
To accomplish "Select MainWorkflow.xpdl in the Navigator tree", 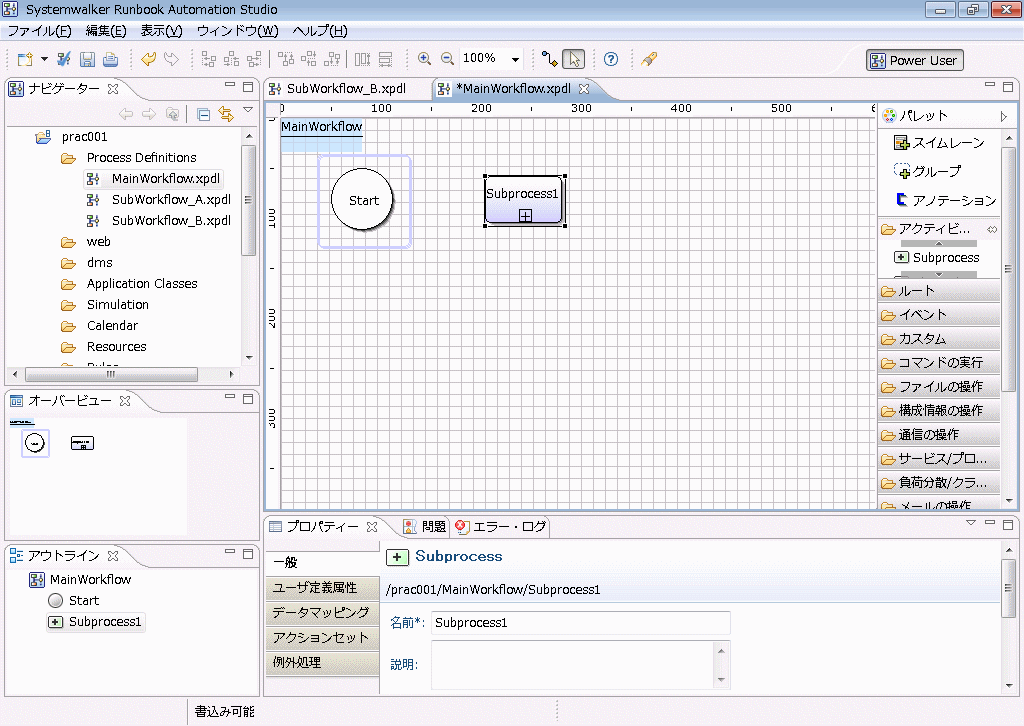I will (x=165, y=178).
